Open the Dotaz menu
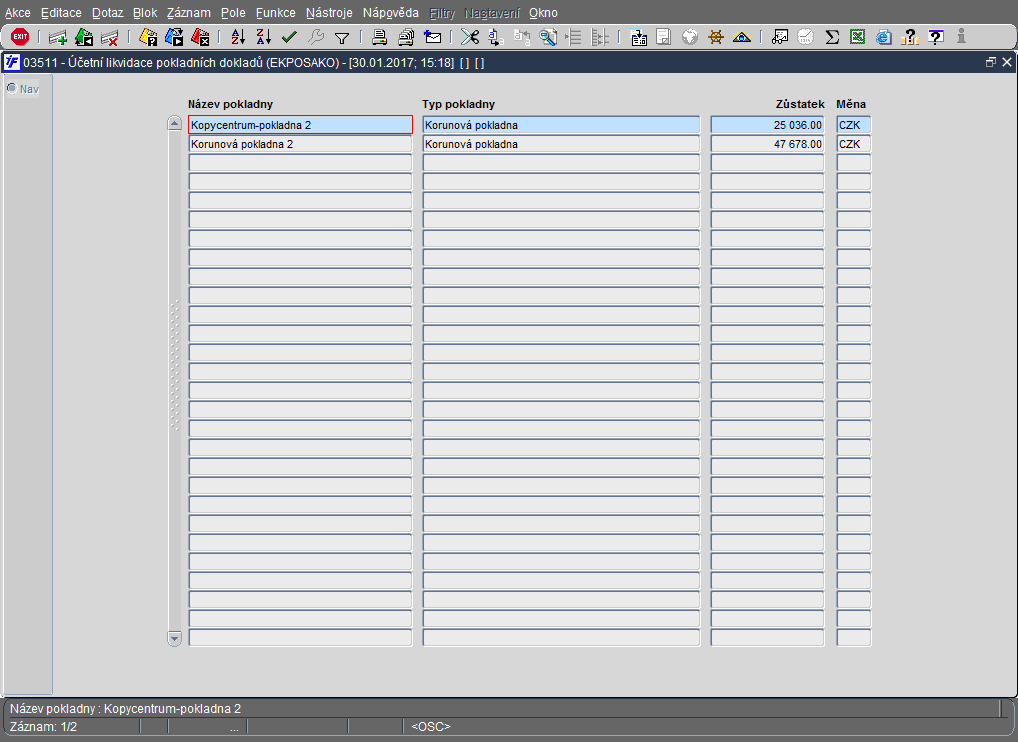Image resolution: width=1018 pixels, height=742 pixels. 107,13
